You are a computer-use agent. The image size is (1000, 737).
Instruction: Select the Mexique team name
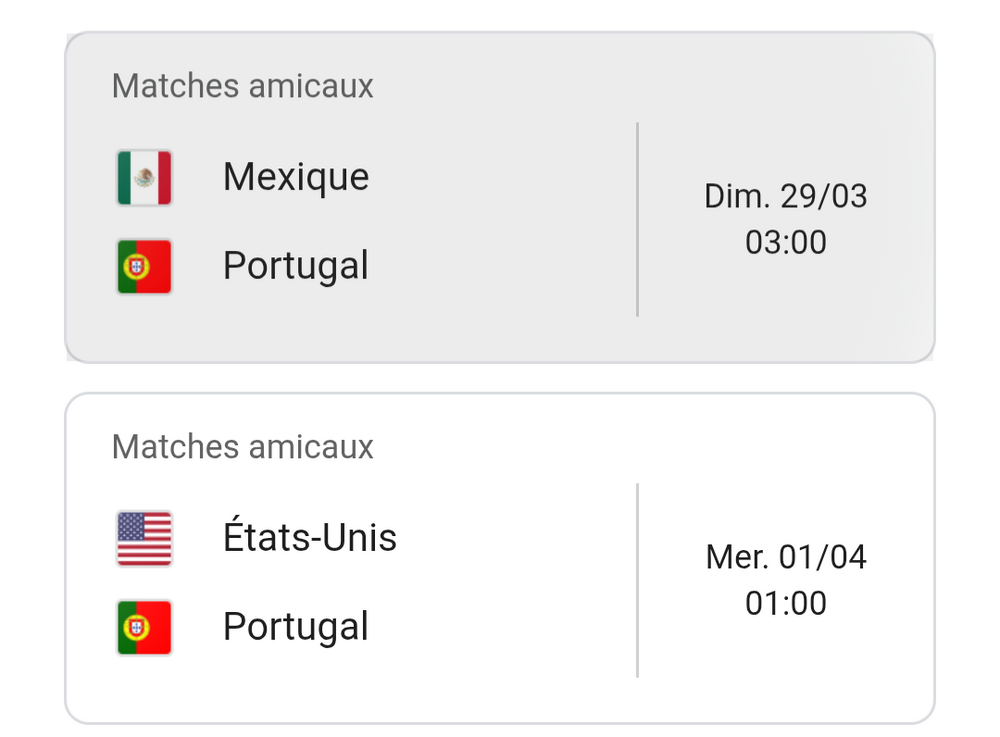[296, 177]
